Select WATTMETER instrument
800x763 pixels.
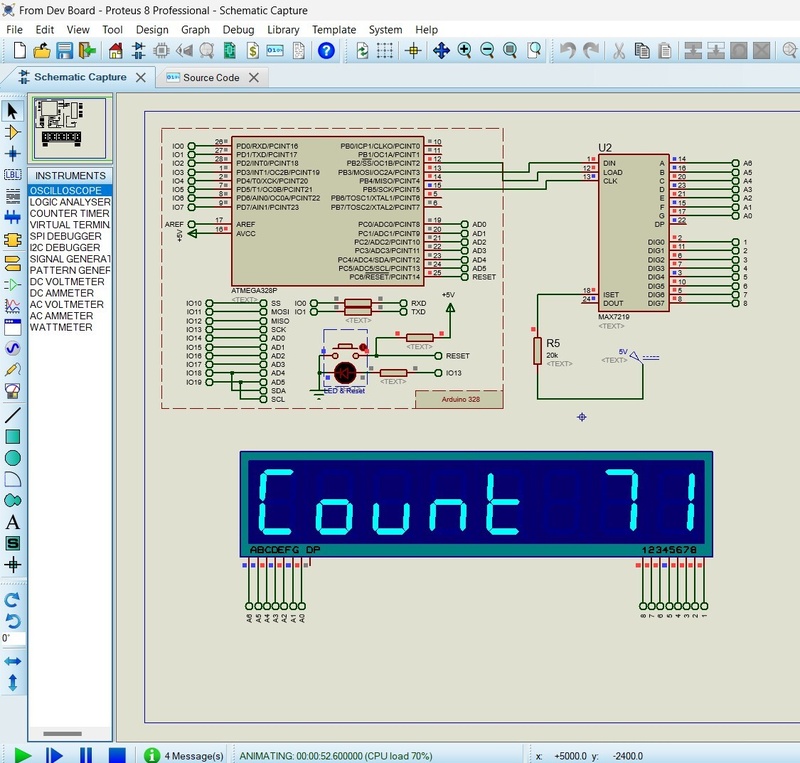click(70, 327)
